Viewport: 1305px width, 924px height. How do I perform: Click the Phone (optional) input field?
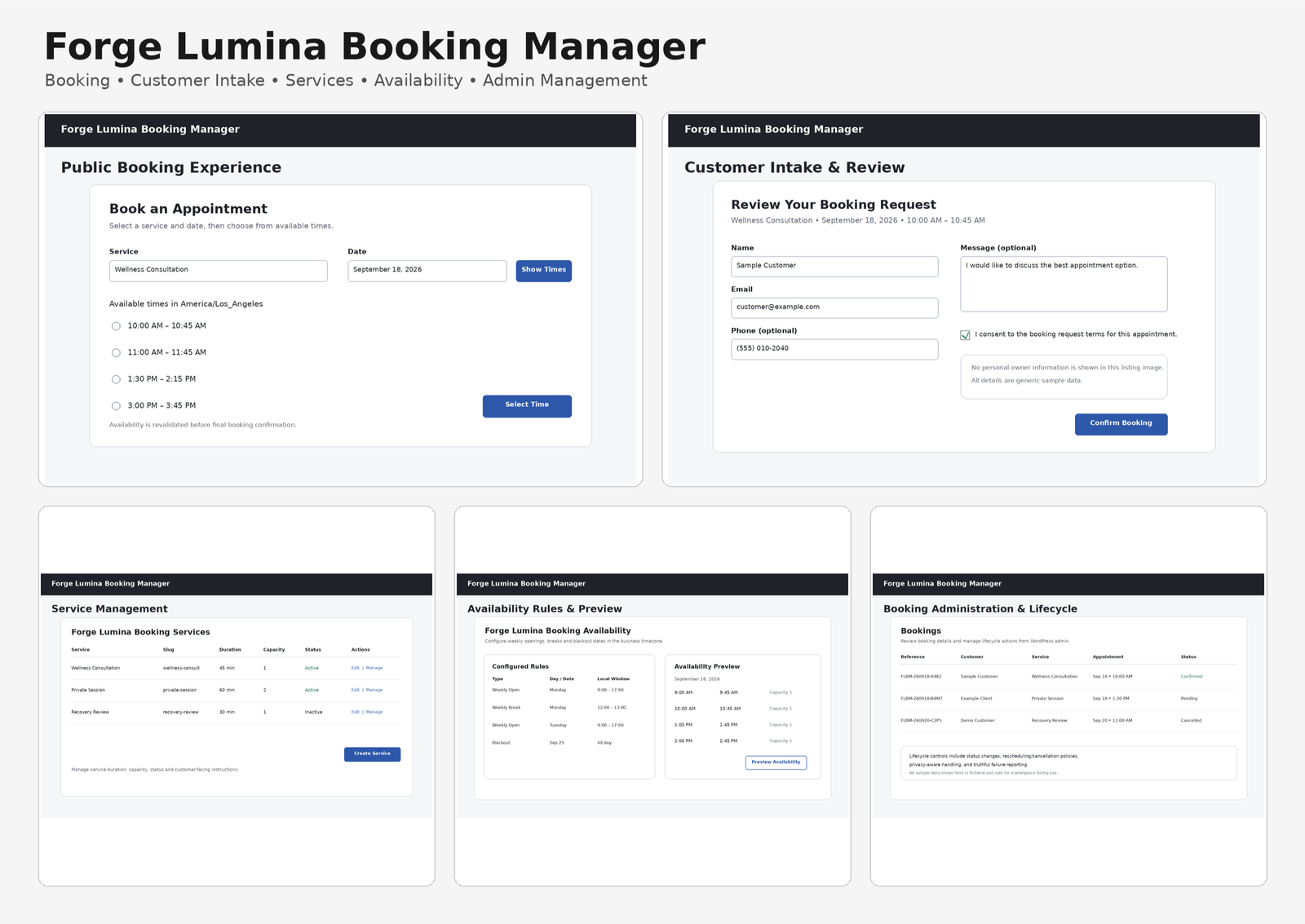(x=834, y=349)
